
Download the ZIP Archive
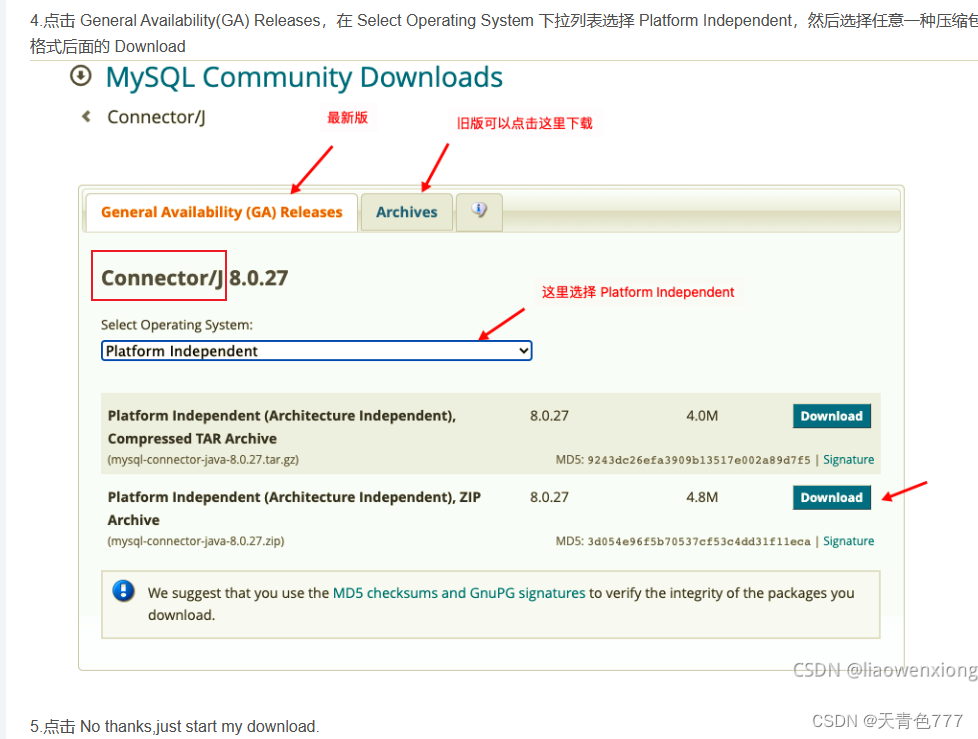tap(831, 498)
